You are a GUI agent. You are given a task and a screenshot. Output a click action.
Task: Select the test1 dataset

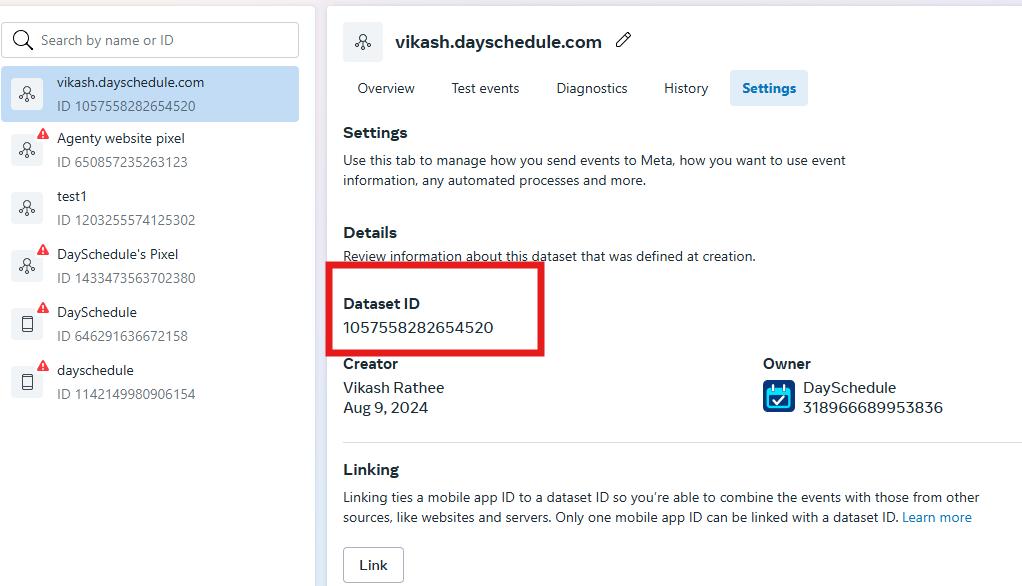pos(150,208)
